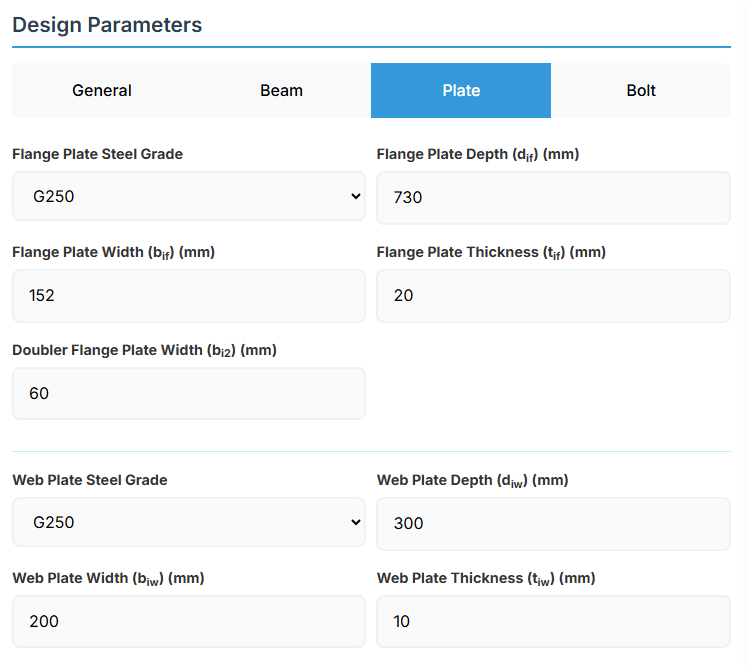Open the Beam tab
Image resolution: width=748 pixels, height=666 pixels.
(281, 90)
